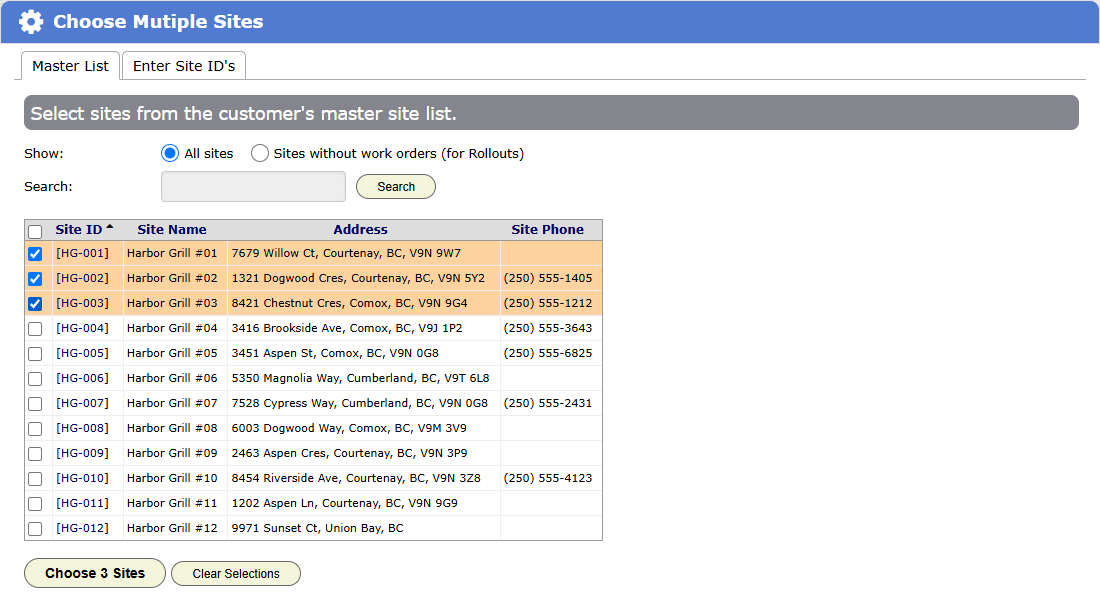Select Sites without work orders radio option
The height and width of the screenshot is (600, 1100).
click(260, 153)
